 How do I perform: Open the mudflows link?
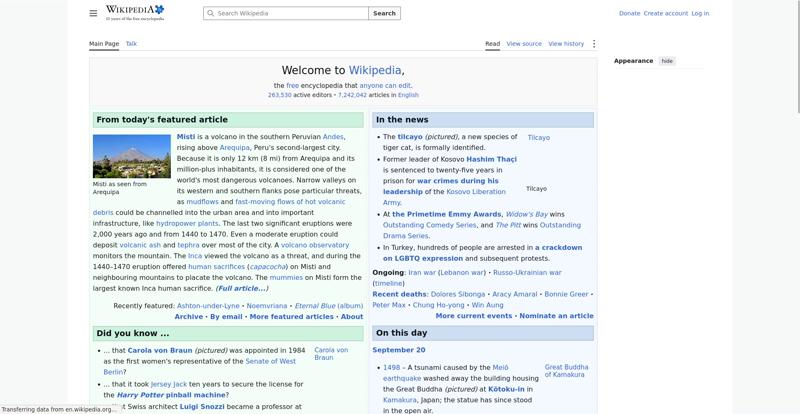click(x=202, y=202)
